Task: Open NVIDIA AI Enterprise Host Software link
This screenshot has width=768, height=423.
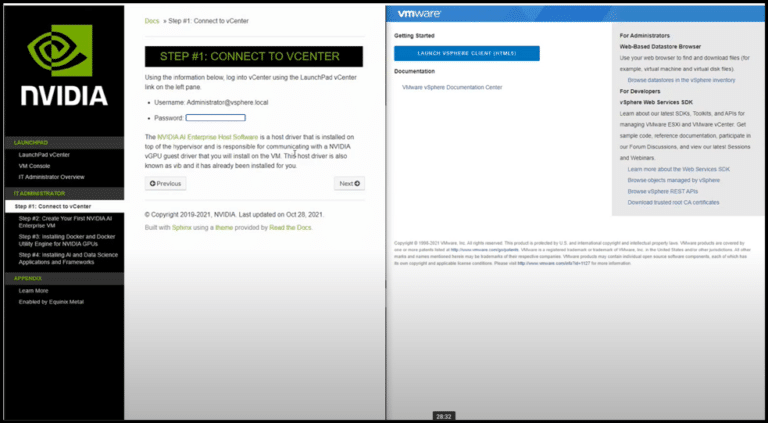Action: click(208, 137)
